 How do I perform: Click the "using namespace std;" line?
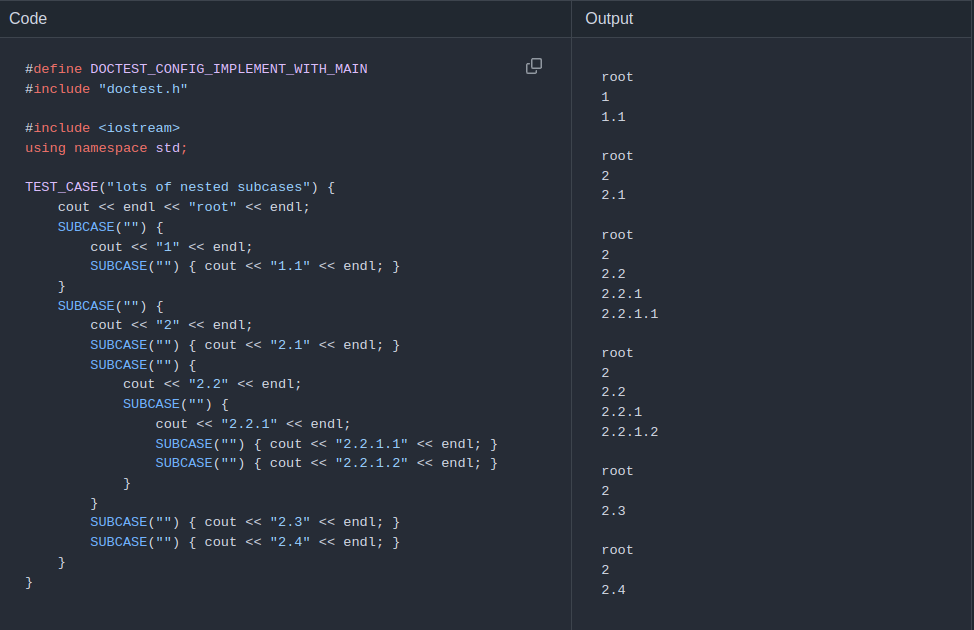(x=106, y=148)
